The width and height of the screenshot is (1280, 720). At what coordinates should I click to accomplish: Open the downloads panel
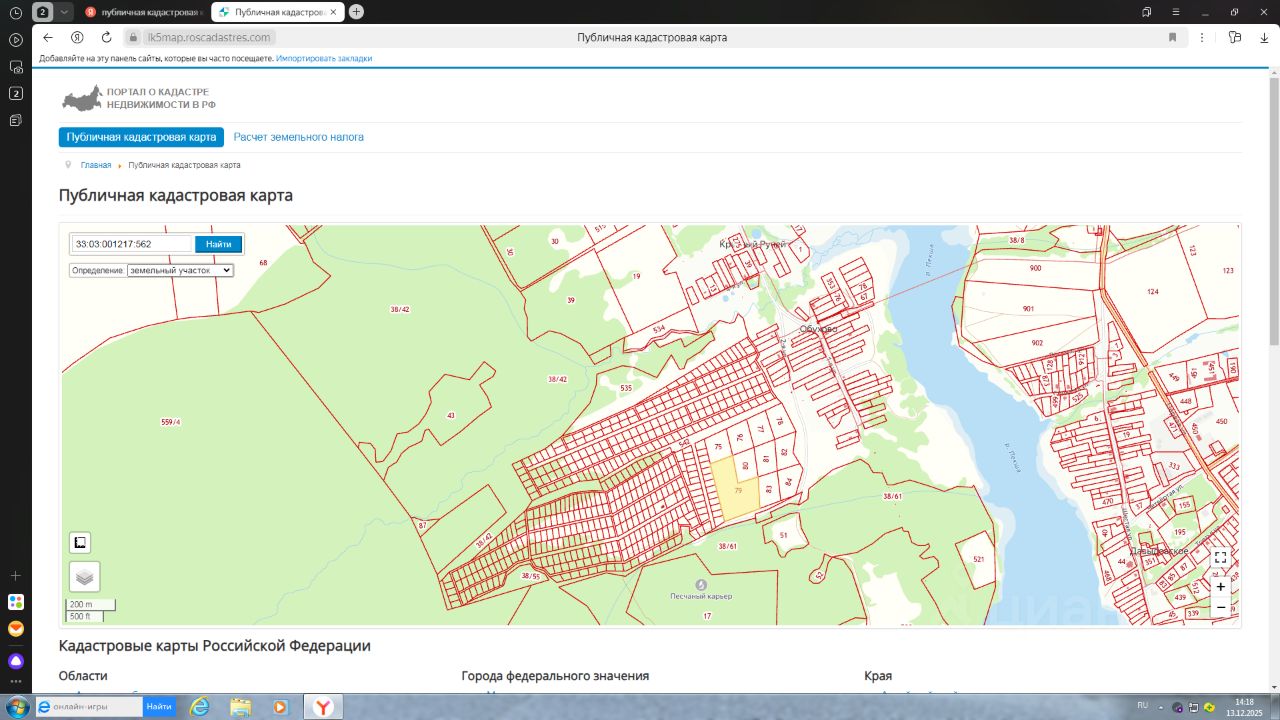click(x=1263, y=37)
